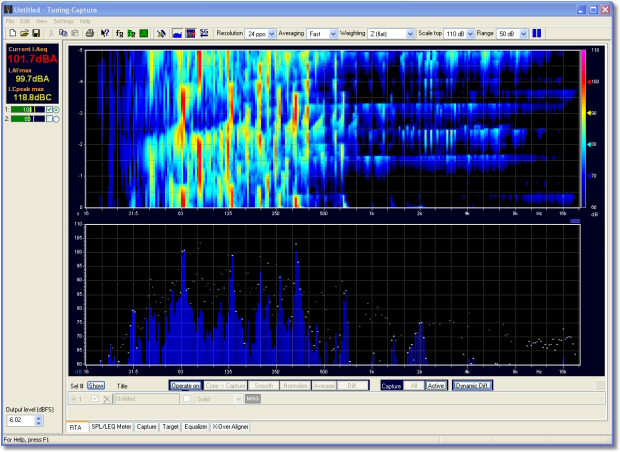Select the channel 1 radio indicator
Viewport: 620px width, 452px height.
(x=56, y=110)
